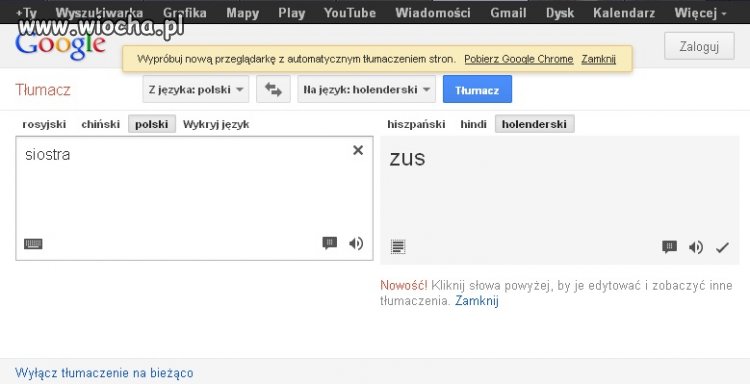This screenshot has height=384, width=750.
Task: Open Wiadomości in top bar
Action: 433,13
